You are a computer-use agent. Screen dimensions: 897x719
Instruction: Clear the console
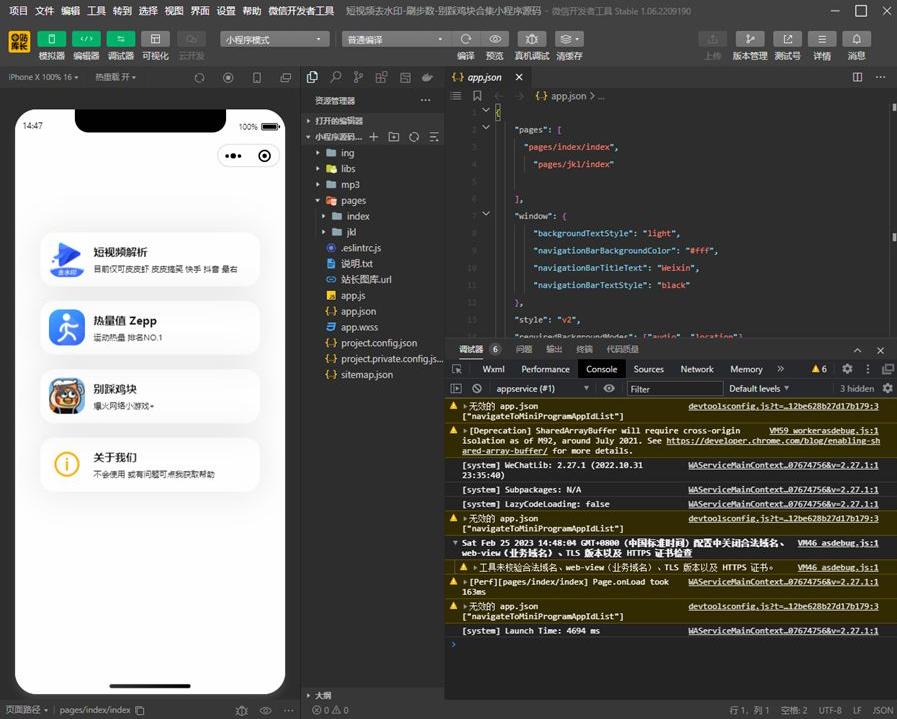477,388
